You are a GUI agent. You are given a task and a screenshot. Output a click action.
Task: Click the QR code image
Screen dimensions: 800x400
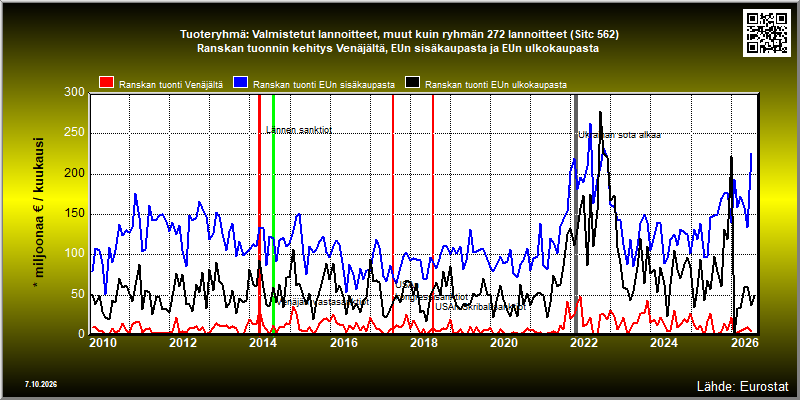[766, 32]
